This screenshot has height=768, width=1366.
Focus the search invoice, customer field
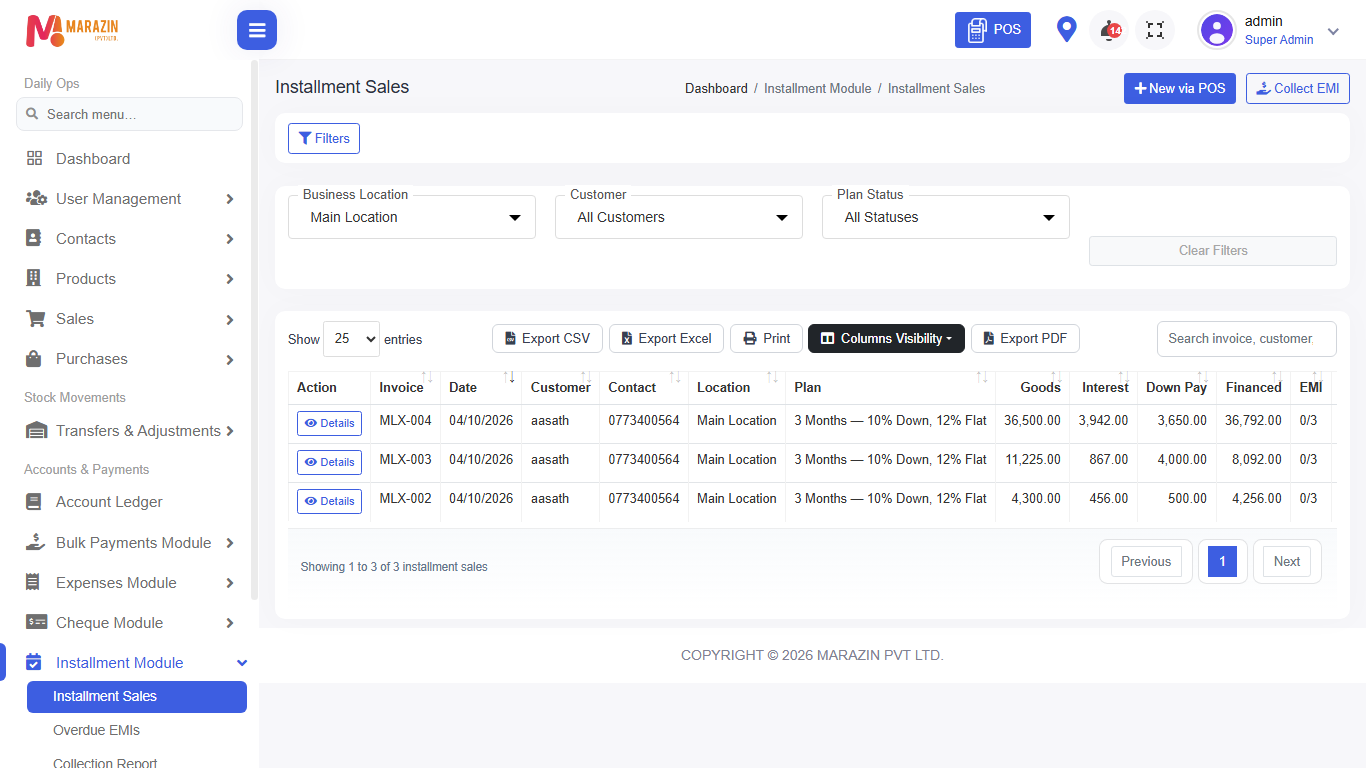coord(1247,339)
